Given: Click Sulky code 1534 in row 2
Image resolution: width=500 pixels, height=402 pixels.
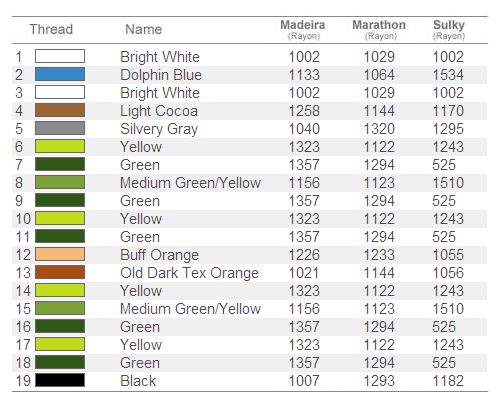Looking at the screenshot, I should (448, 75).
